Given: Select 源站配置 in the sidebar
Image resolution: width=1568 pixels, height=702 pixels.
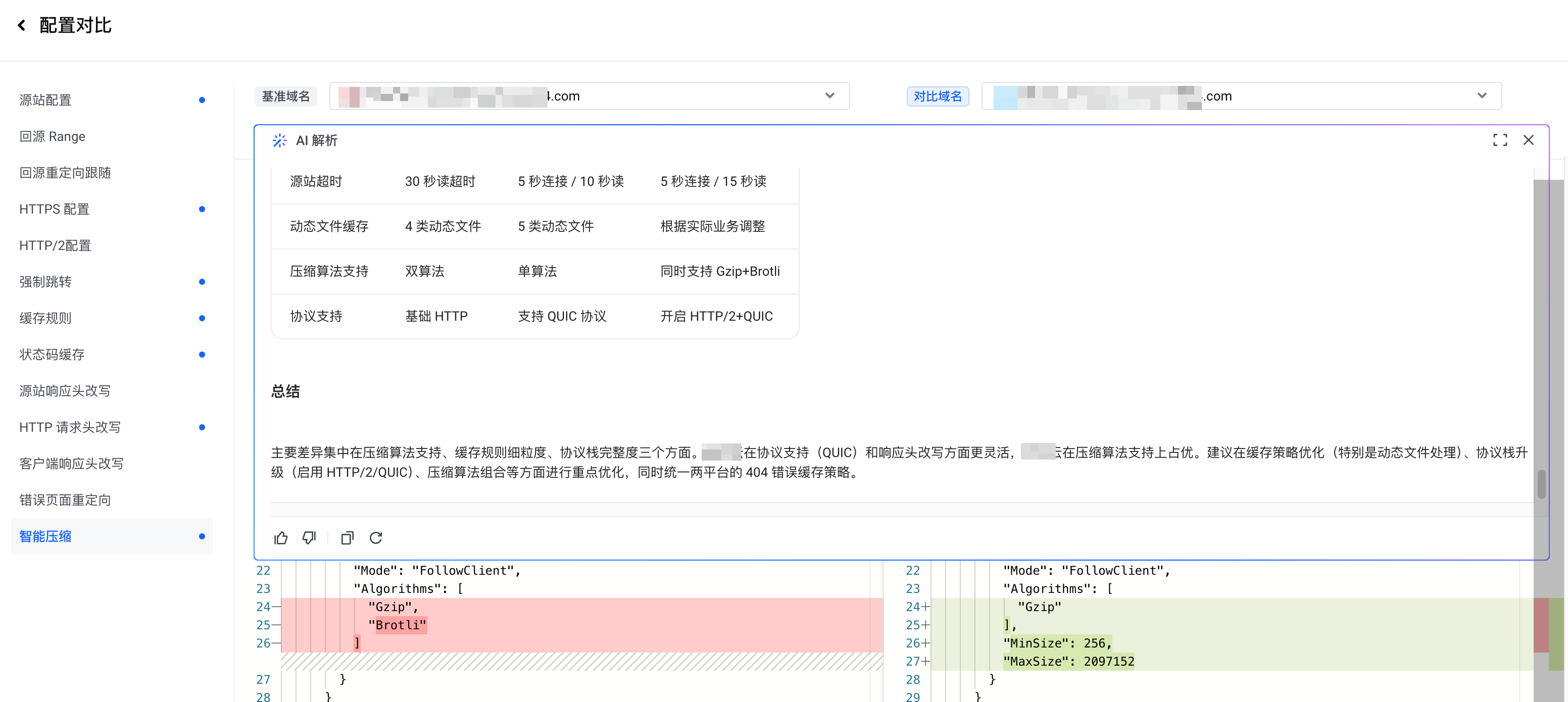Looking at the screenshot, I should [x=45, y=100].
